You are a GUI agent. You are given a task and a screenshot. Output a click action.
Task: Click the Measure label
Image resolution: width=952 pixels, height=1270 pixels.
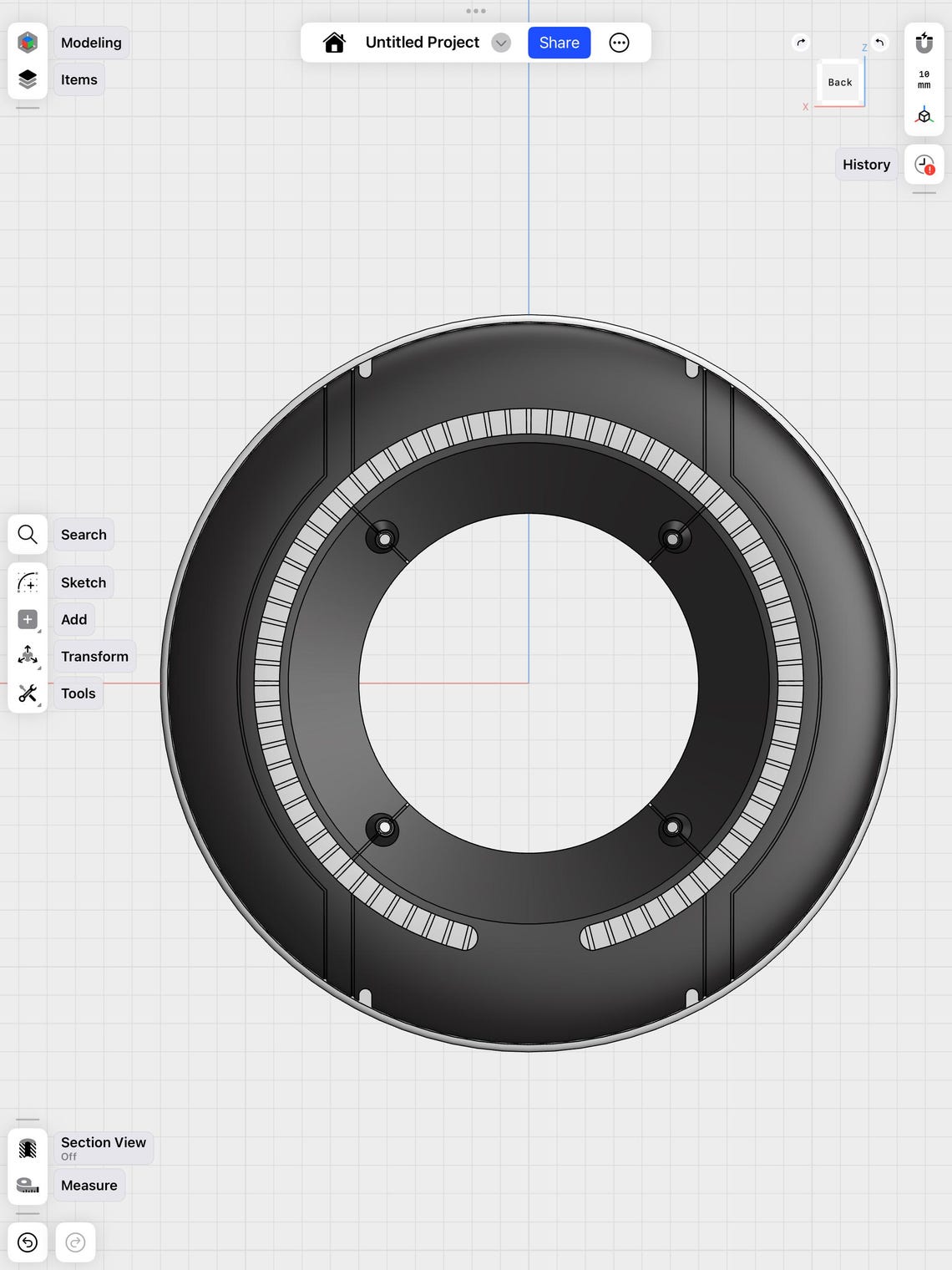pos(89,1185)
